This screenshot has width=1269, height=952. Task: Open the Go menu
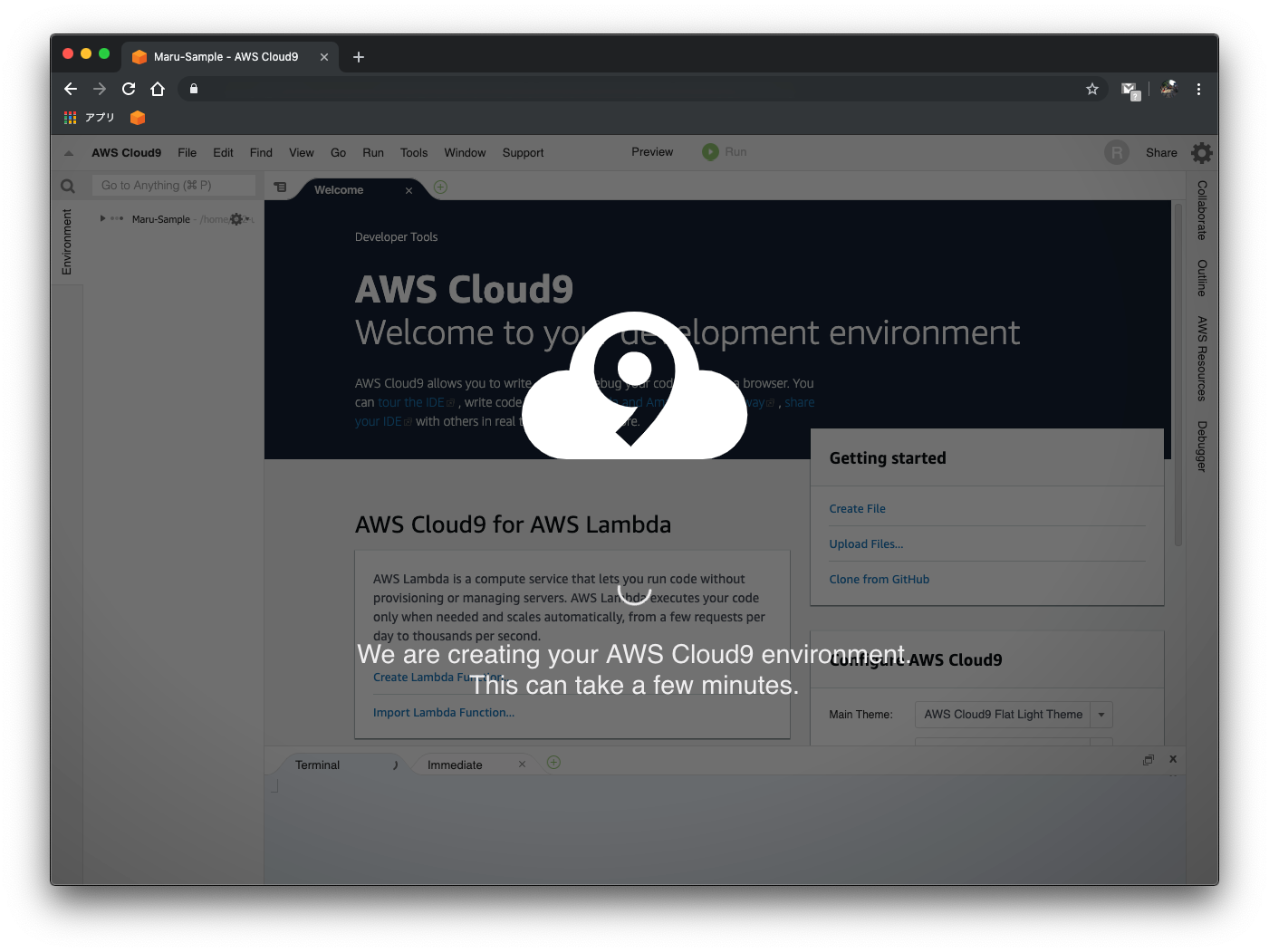pyautogui.click(x=338, y=153)
